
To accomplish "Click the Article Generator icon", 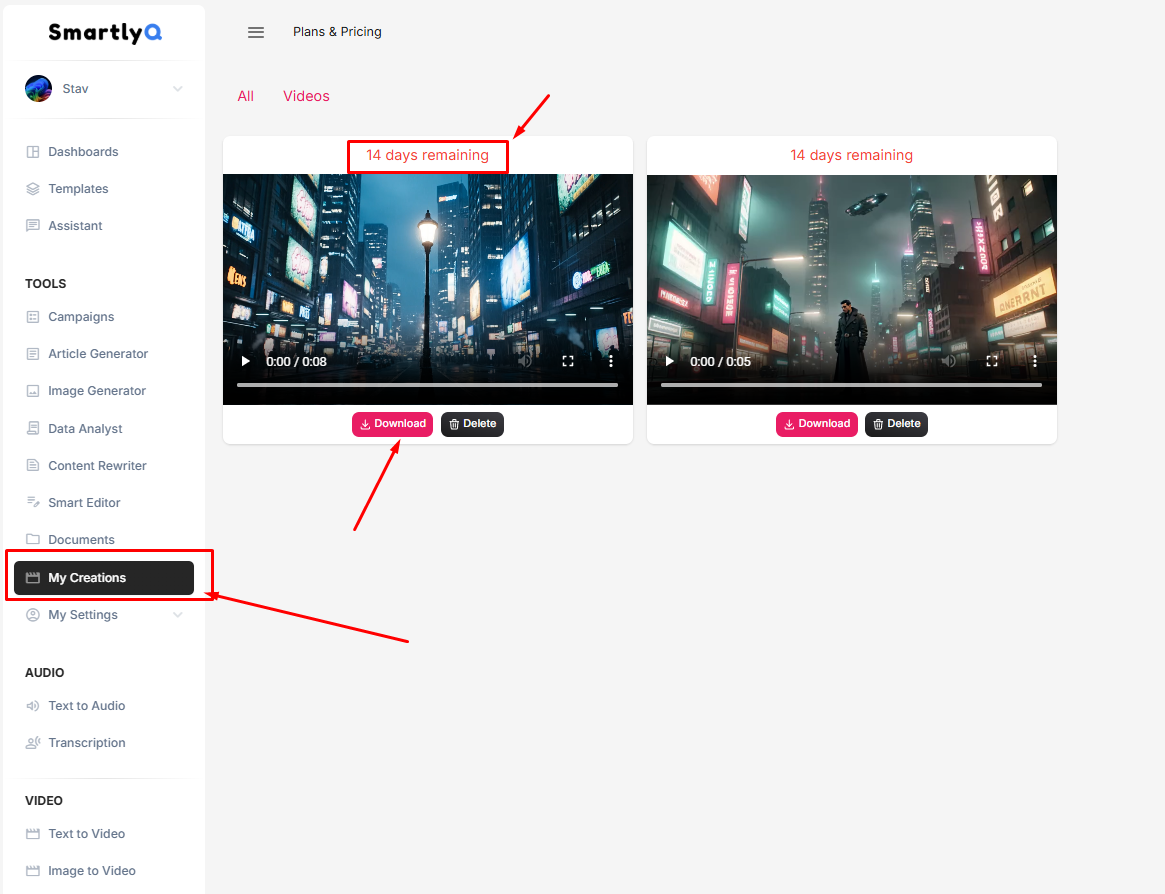I will click(33, 354).
